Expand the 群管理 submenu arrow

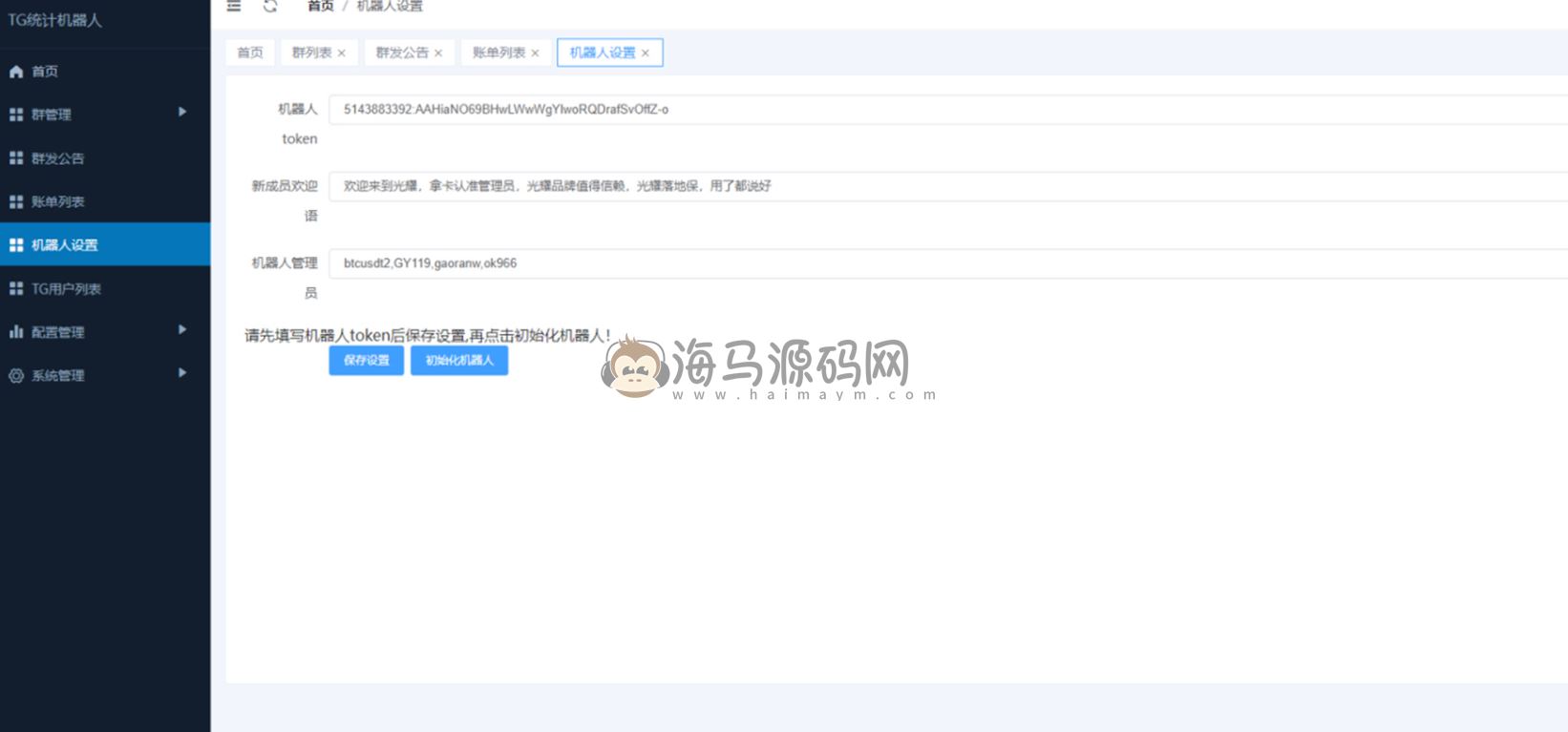[x=182, y=113]
